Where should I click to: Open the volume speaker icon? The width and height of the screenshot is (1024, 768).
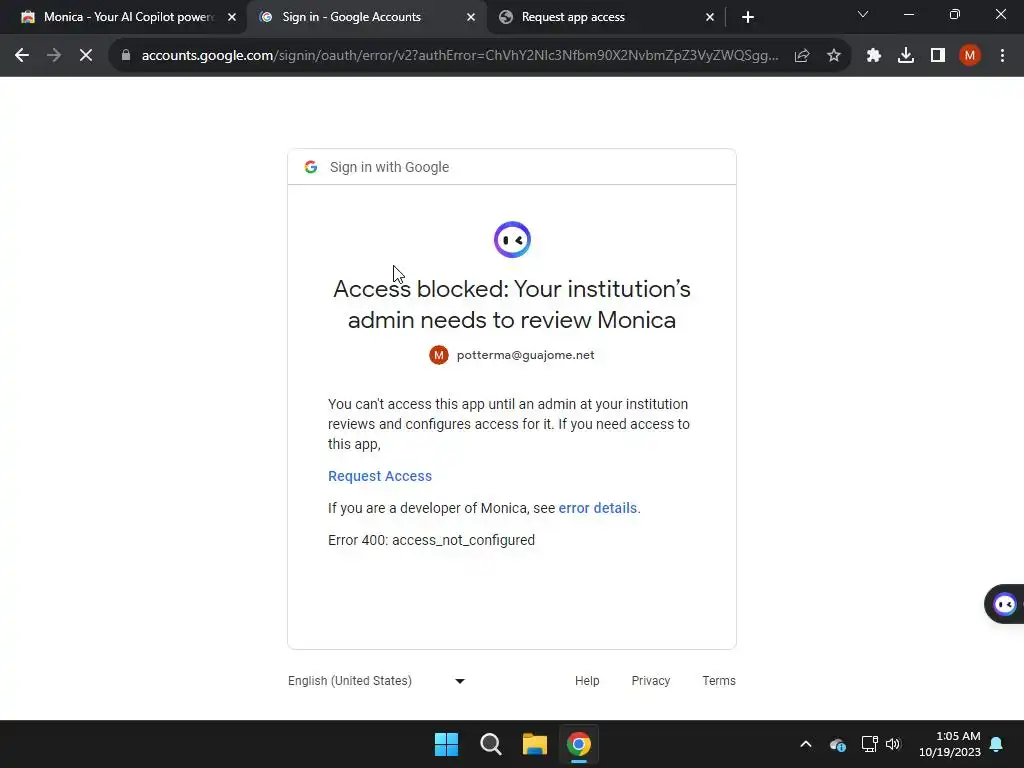[x=893, y=744]
